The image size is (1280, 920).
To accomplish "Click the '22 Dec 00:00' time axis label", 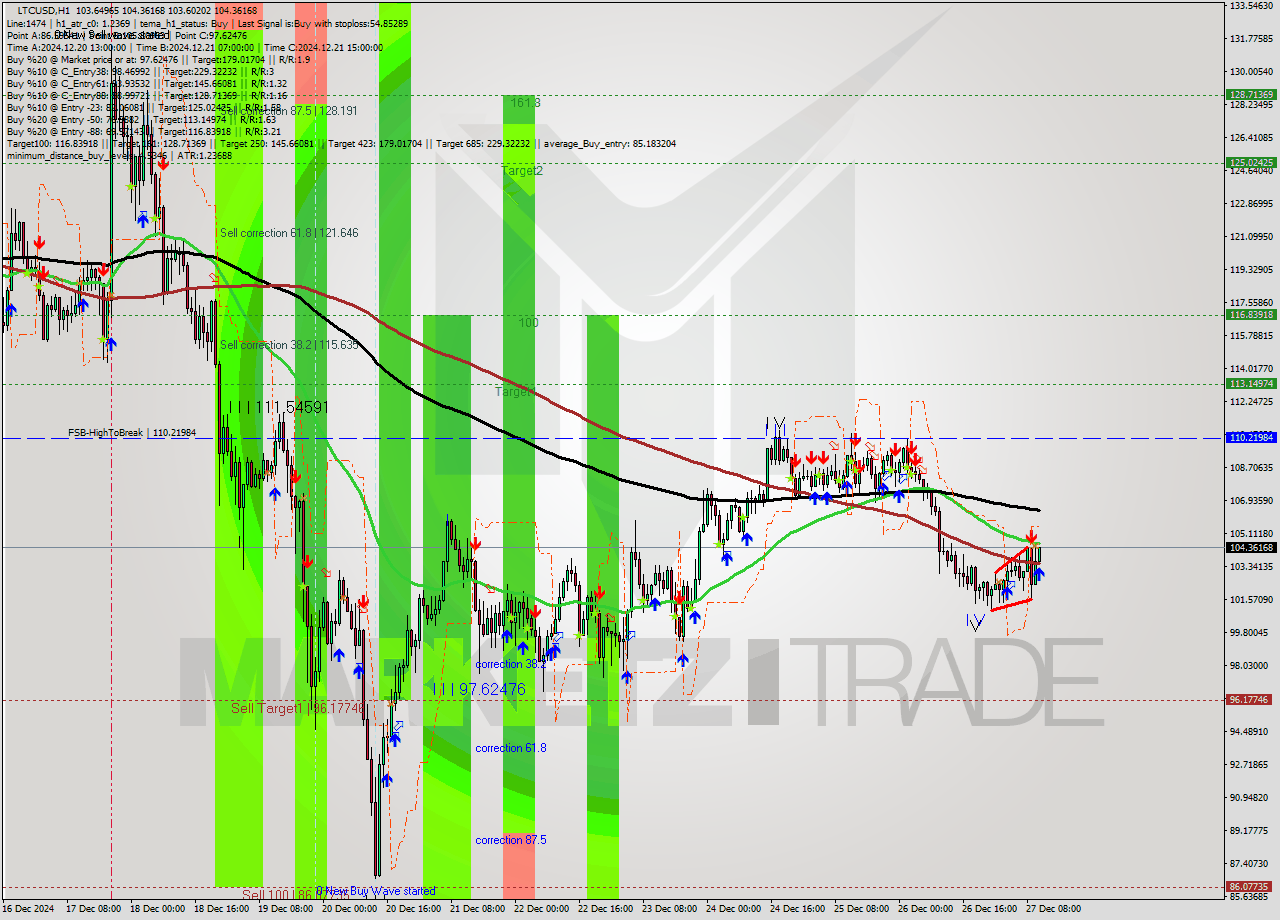I will (541, 909).
